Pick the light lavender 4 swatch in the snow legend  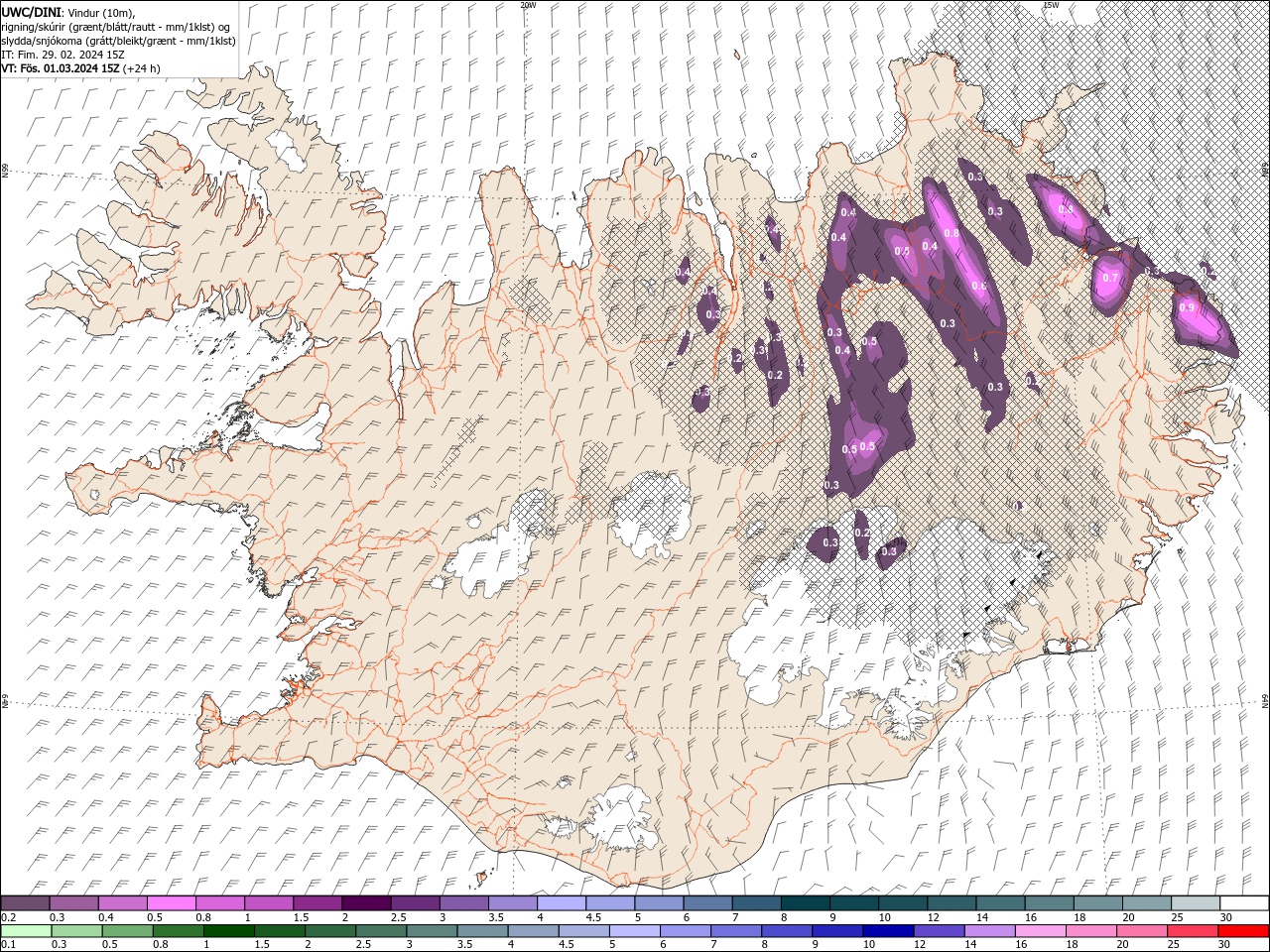(561, 903)
